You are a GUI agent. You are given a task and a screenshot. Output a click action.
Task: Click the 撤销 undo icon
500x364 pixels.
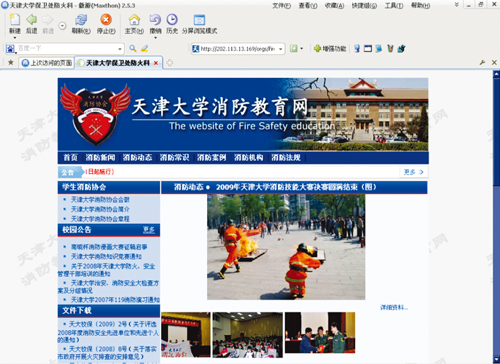tap(155, 20)
